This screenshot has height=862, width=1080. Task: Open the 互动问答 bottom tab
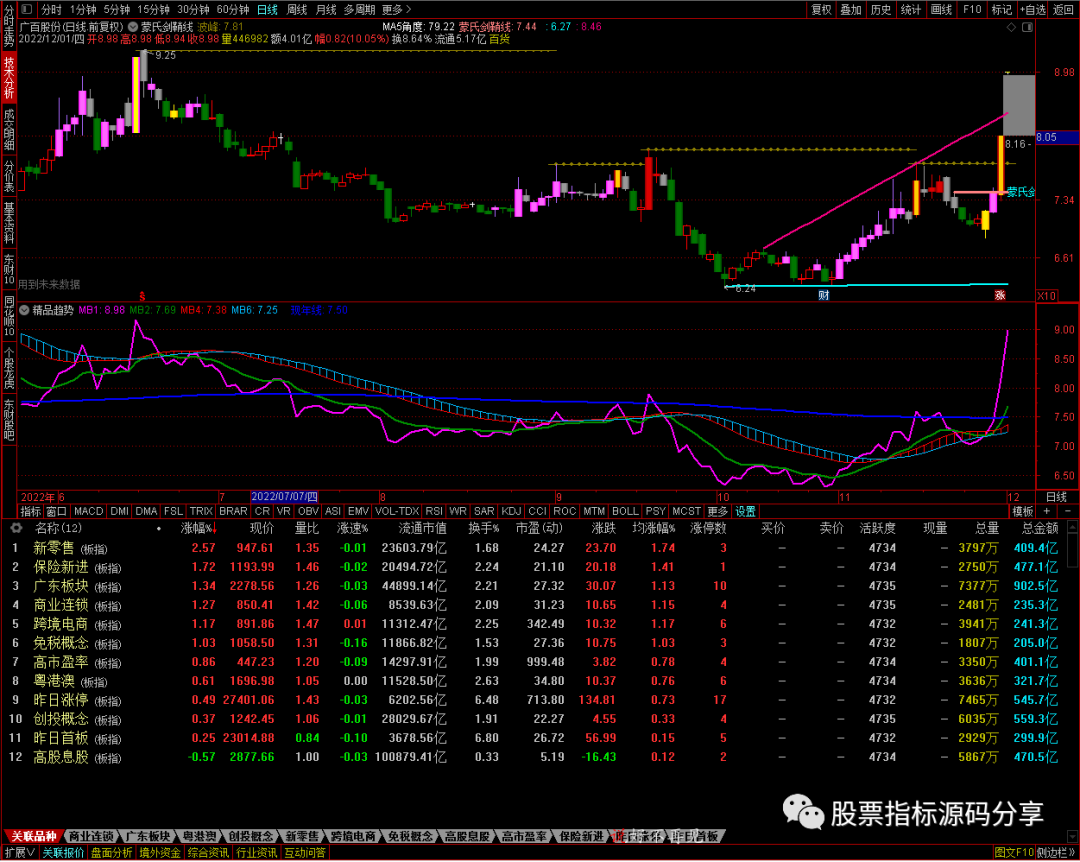pos(305,853)
